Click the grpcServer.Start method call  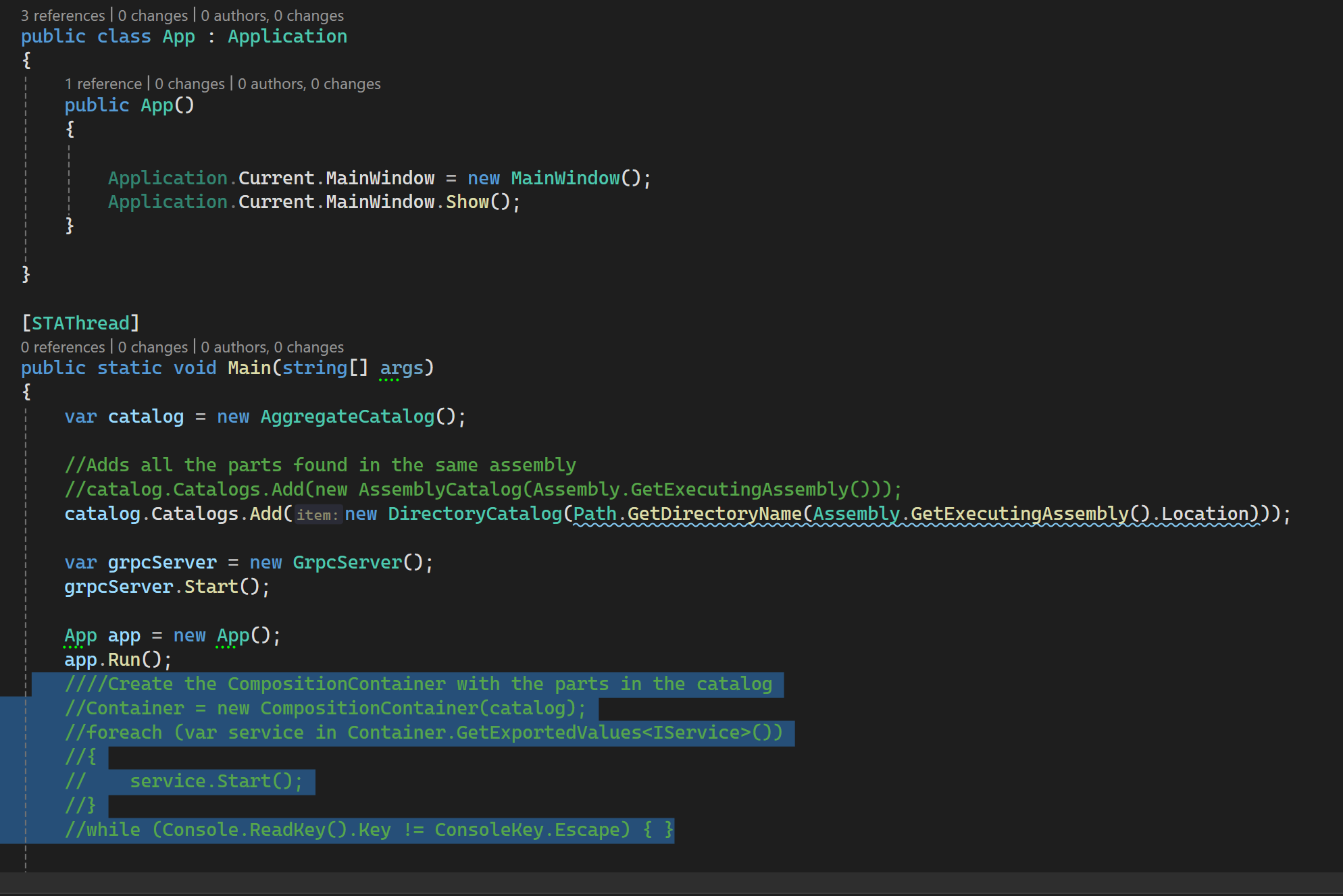[211, 587]
